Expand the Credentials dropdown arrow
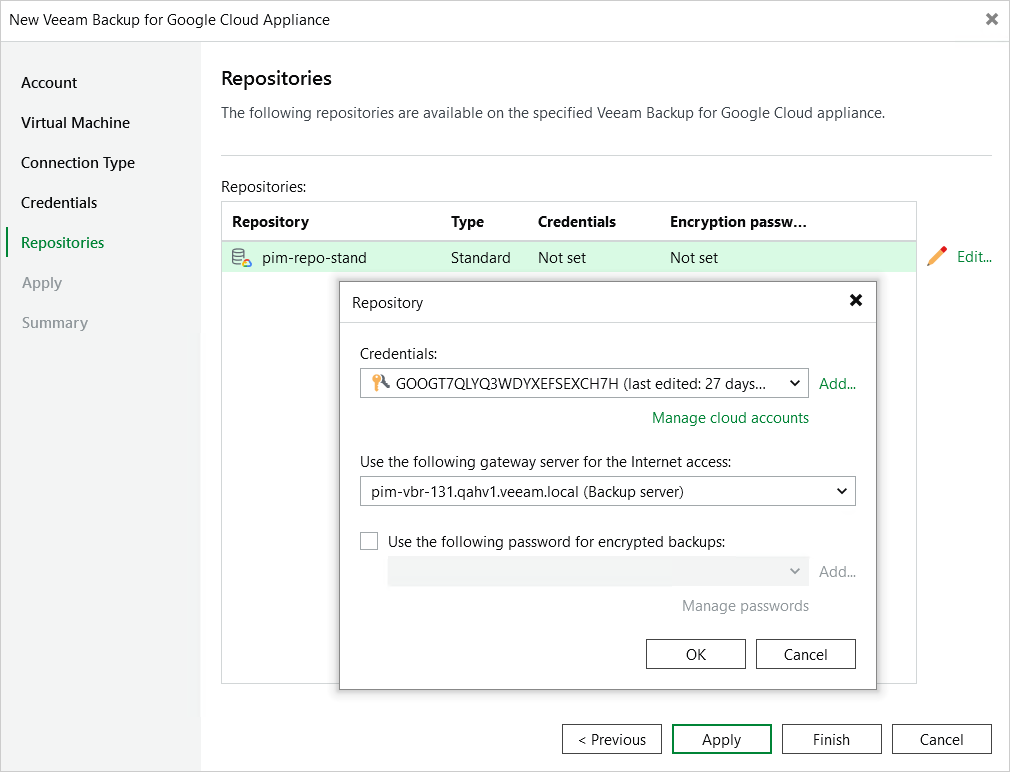 pos(795,383)
